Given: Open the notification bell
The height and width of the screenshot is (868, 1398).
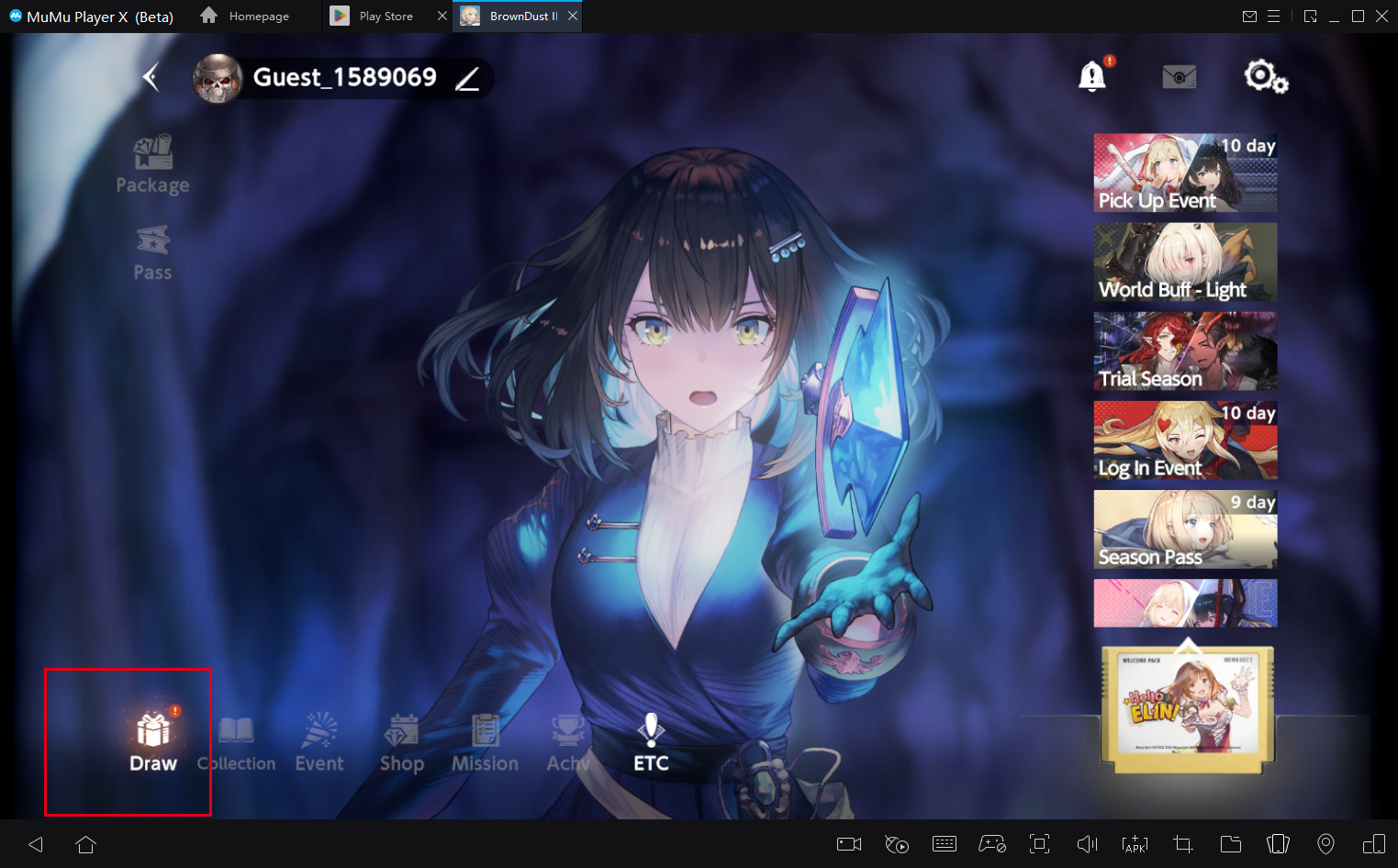Looking at the screenshot, I should click(1092, 76).
